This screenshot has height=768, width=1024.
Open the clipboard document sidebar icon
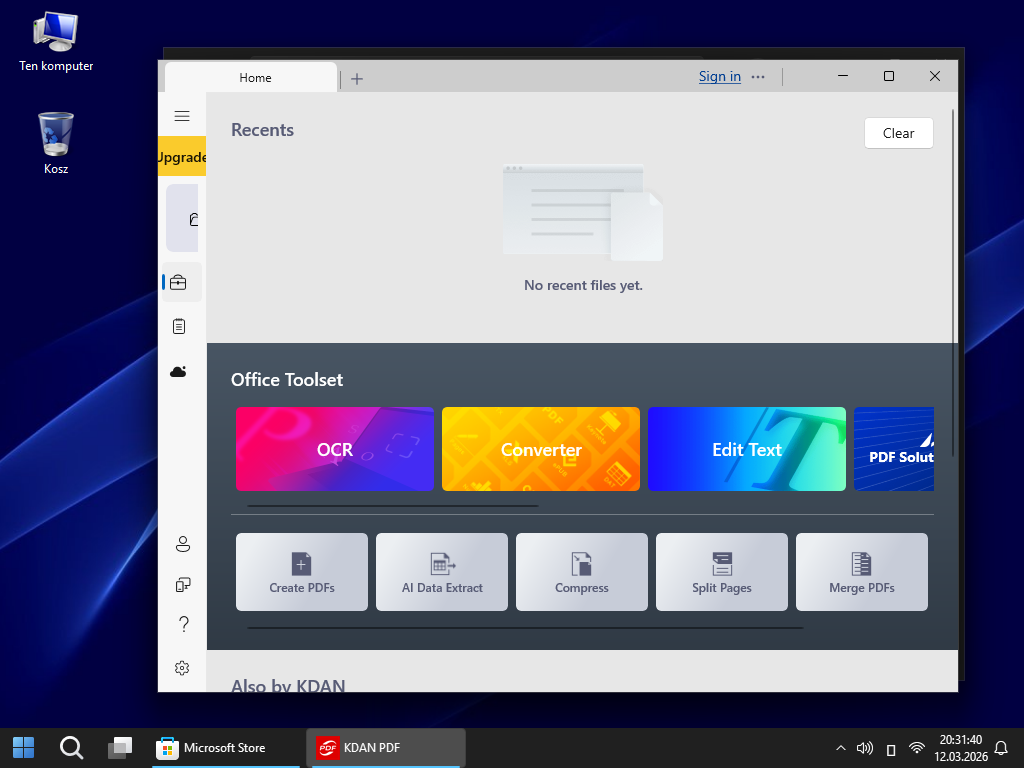click(x=179, y=326)
